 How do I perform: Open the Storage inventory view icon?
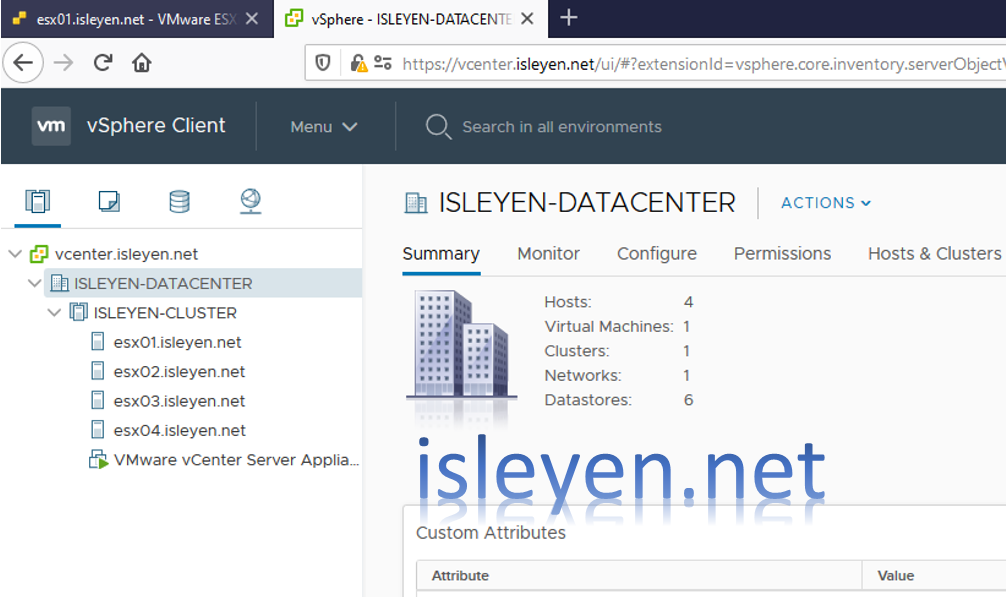(179, 201)
